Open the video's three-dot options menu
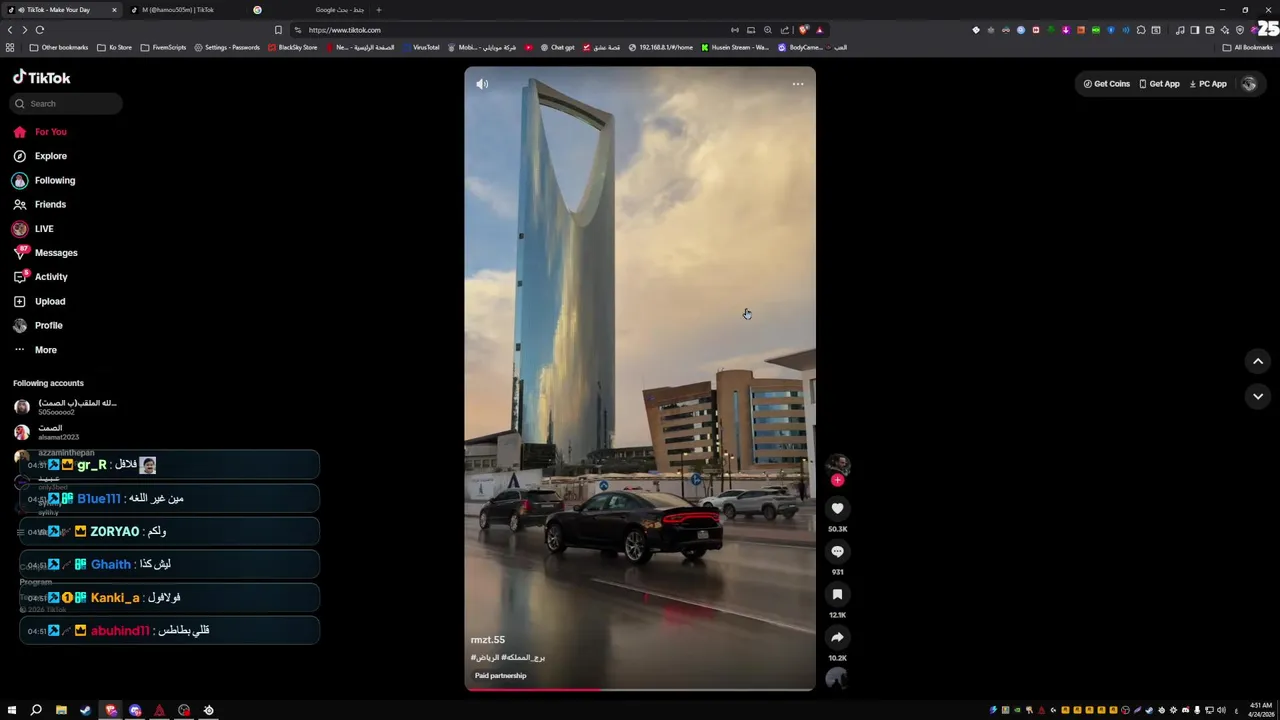Image resolution: width=1280 pixels, height=720 pixels. click(x=798, y=84)
